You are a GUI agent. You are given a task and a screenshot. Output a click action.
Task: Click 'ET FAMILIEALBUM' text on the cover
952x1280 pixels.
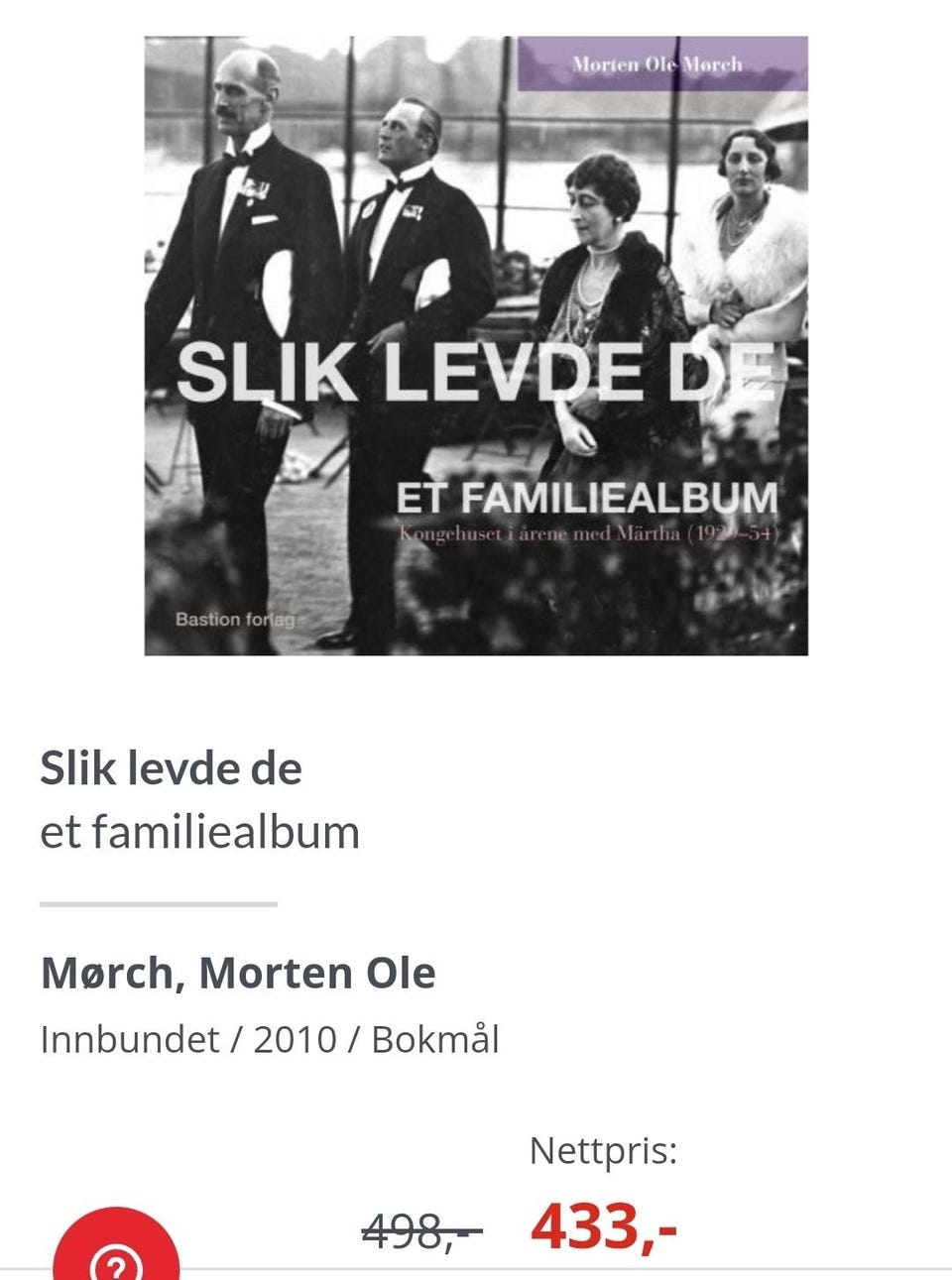click(586, 498)
